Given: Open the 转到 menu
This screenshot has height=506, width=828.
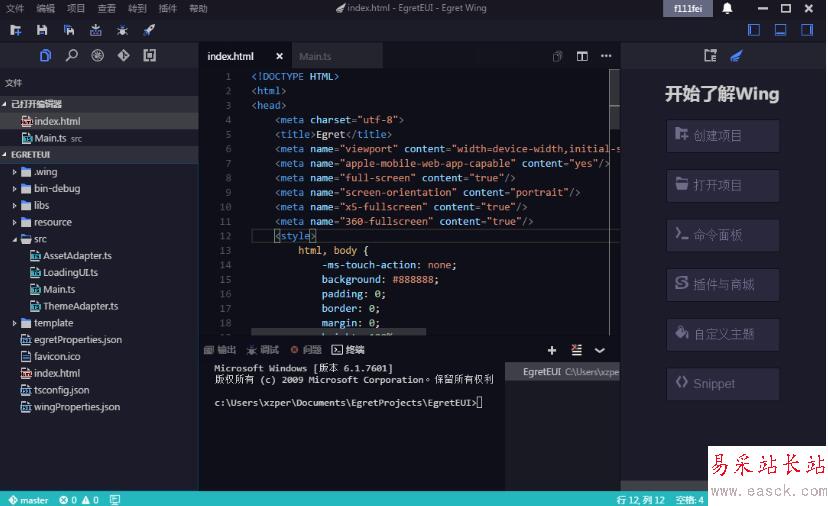Looking at the screenshot, I should click(137, 8).
